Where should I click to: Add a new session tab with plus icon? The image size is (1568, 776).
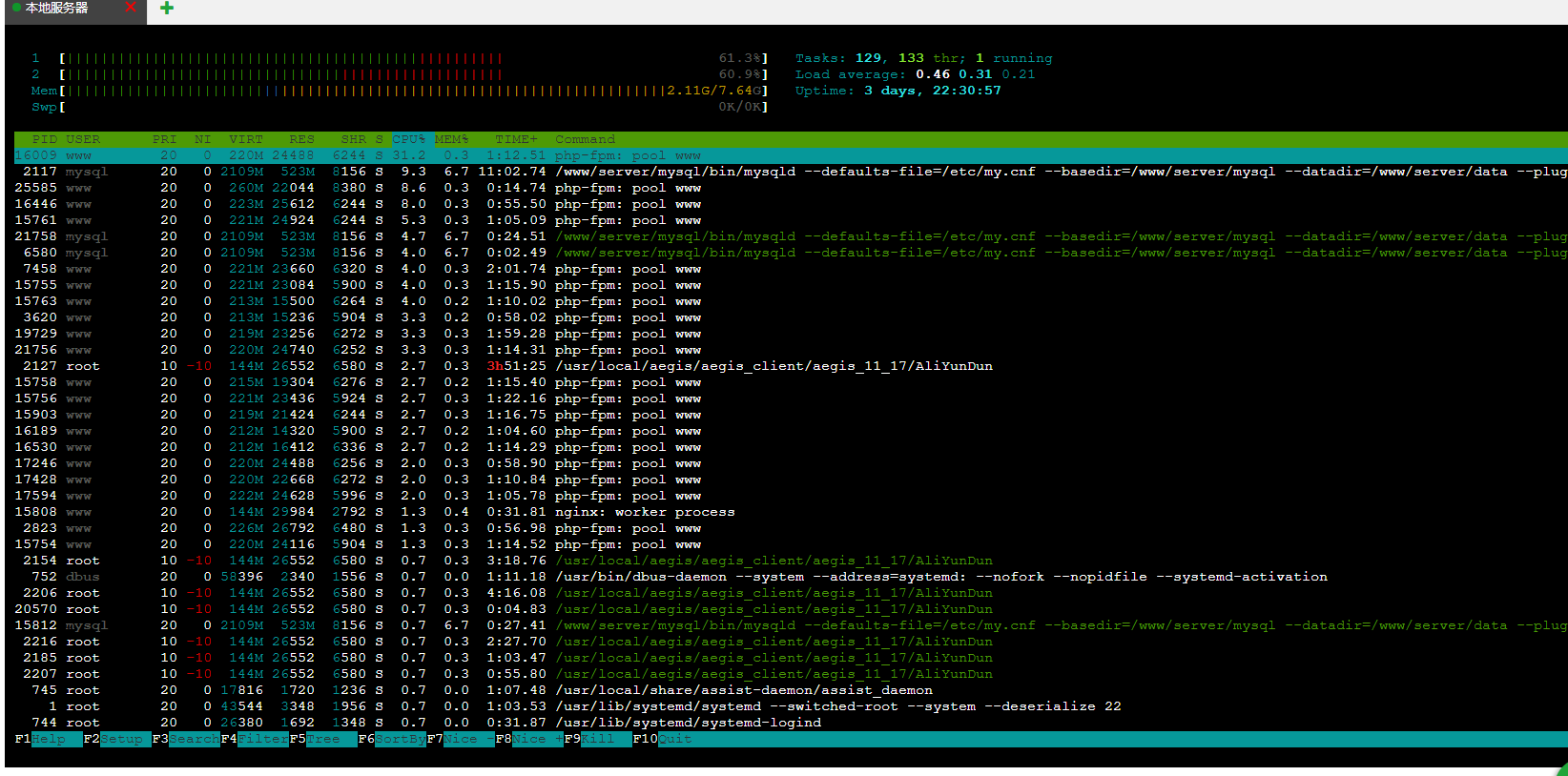[167, 9]
